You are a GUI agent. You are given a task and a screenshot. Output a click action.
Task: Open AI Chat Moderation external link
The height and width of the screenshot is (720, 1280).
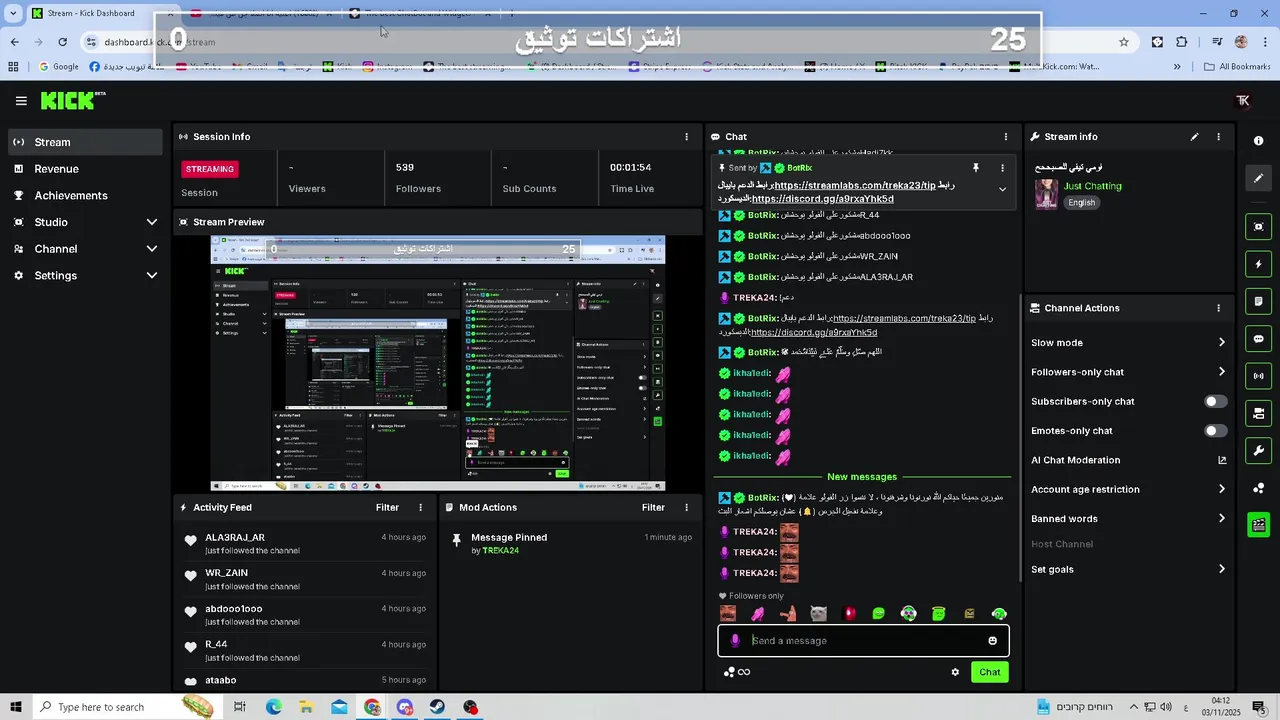coord(1222,460)
